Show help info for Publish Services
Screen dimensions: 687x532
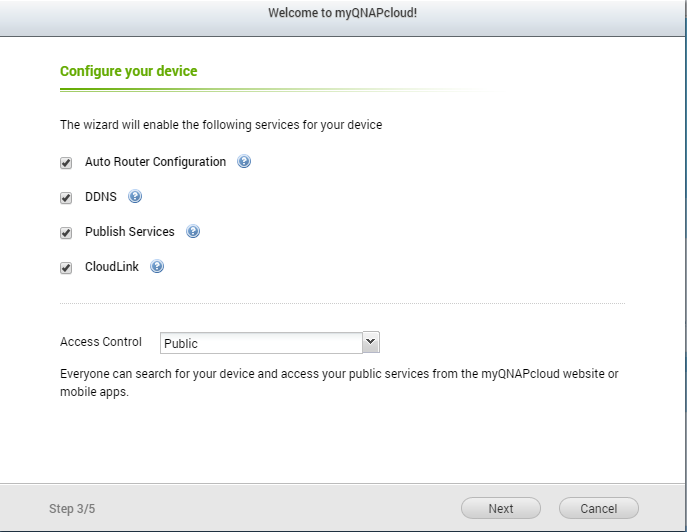pyautogui.click(x=193, y=231)
